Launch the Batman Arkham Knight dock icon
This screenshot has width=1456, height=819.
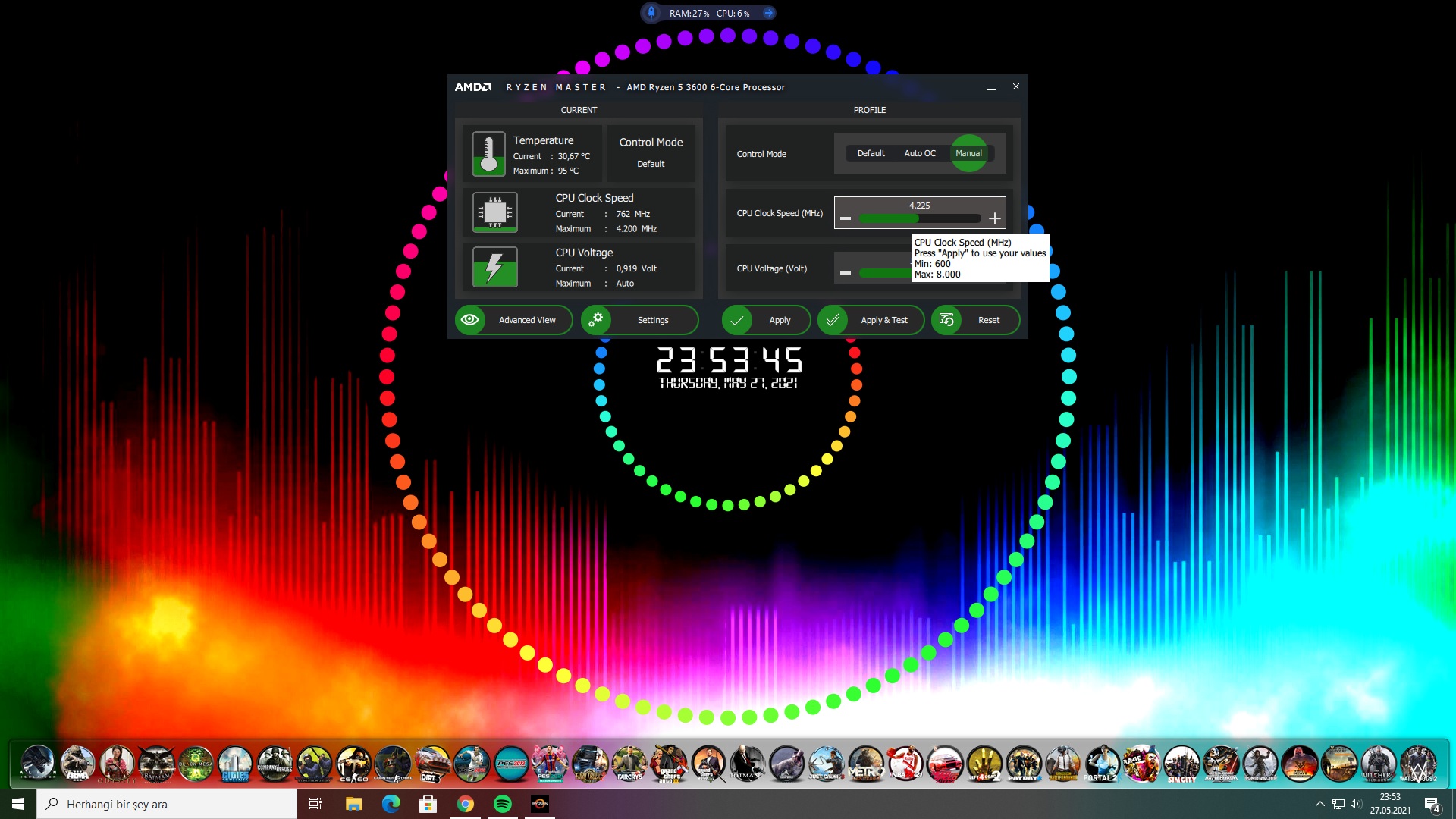point(156,763)
